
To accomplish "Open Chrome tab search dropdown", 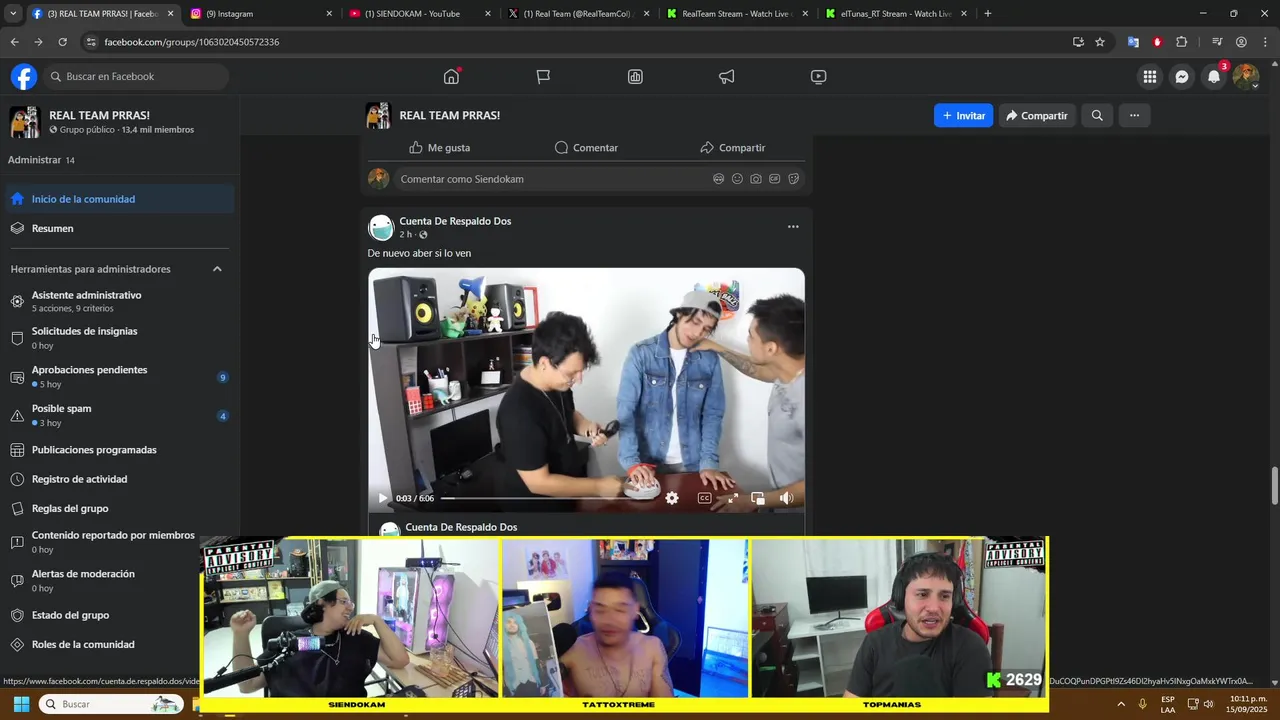I will click(x=13, y=14).
